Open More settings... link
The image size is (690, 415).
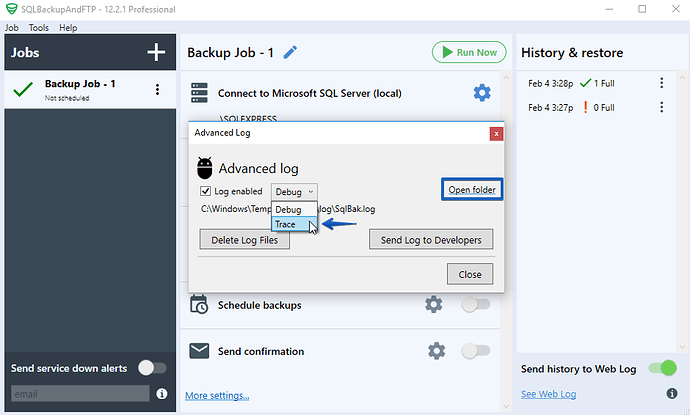tap(217, 396)
